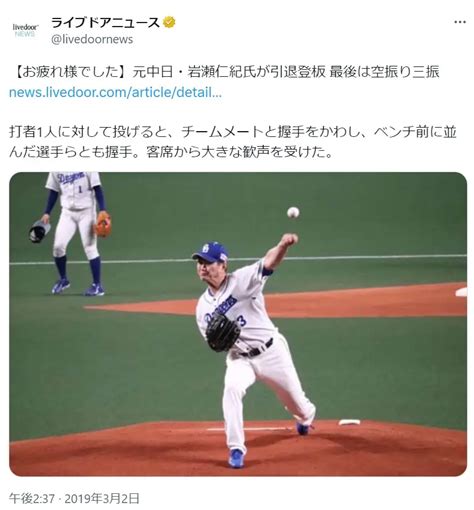Screen dimensions: 474x510
Task: Click the pitcher's blue cap
Action: [x=211, y=251]
